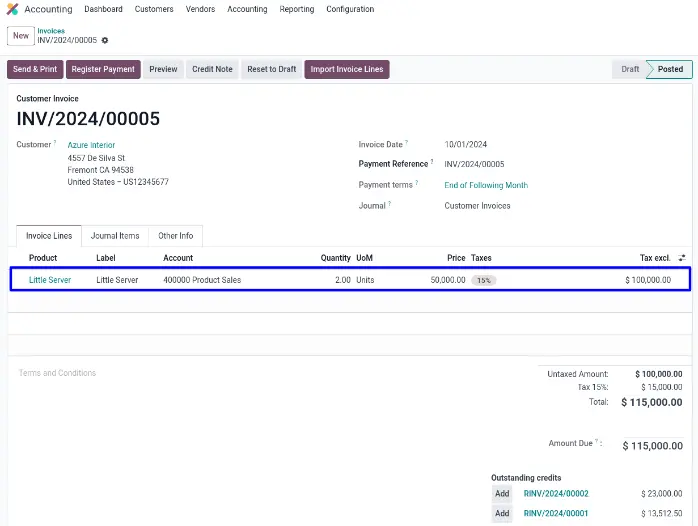Click the Register Payment button
The height and width of the screenshot is (526, 698).
click(x=103, y=69)
